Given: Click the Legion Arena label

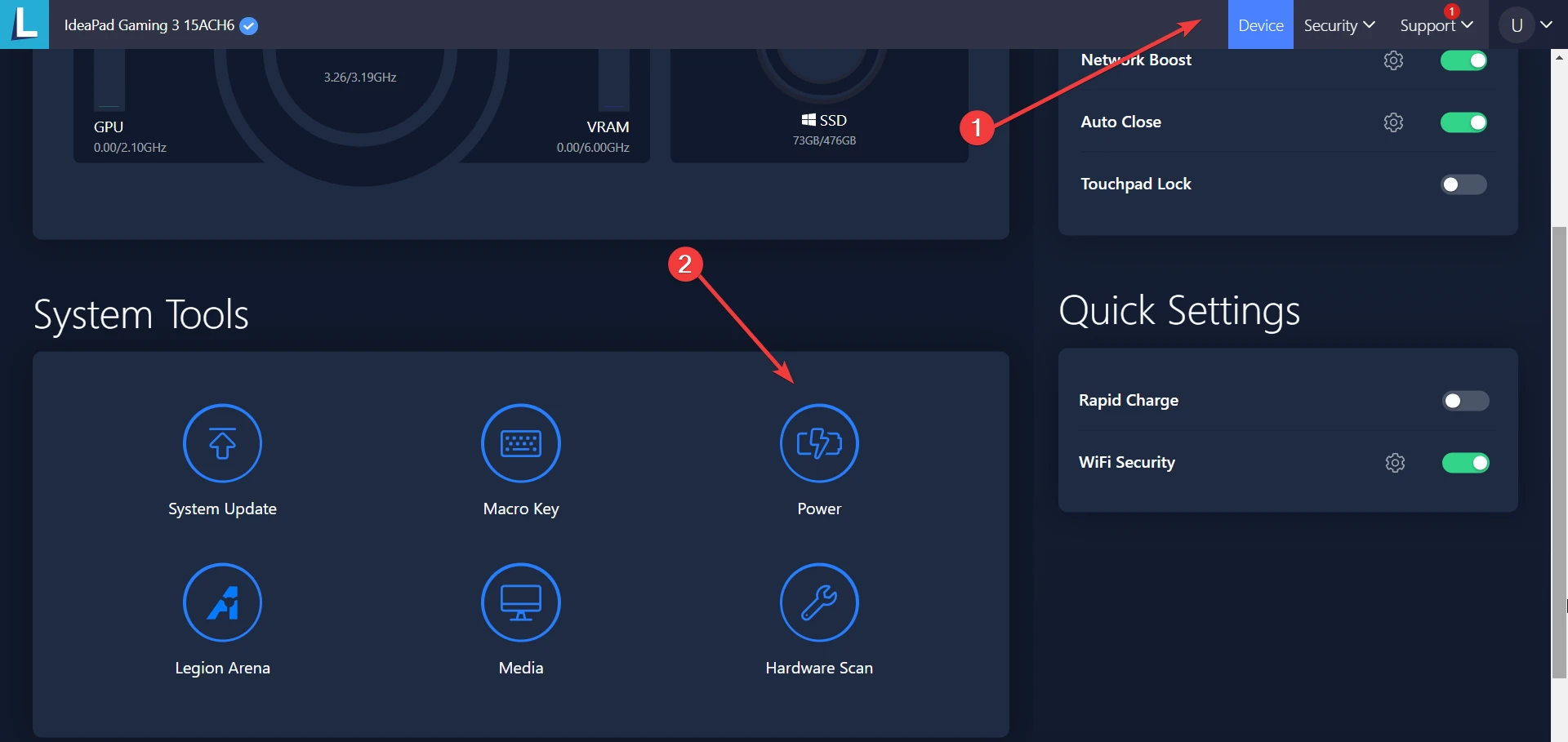Looking at the screenshot, I should pos(222,668).
